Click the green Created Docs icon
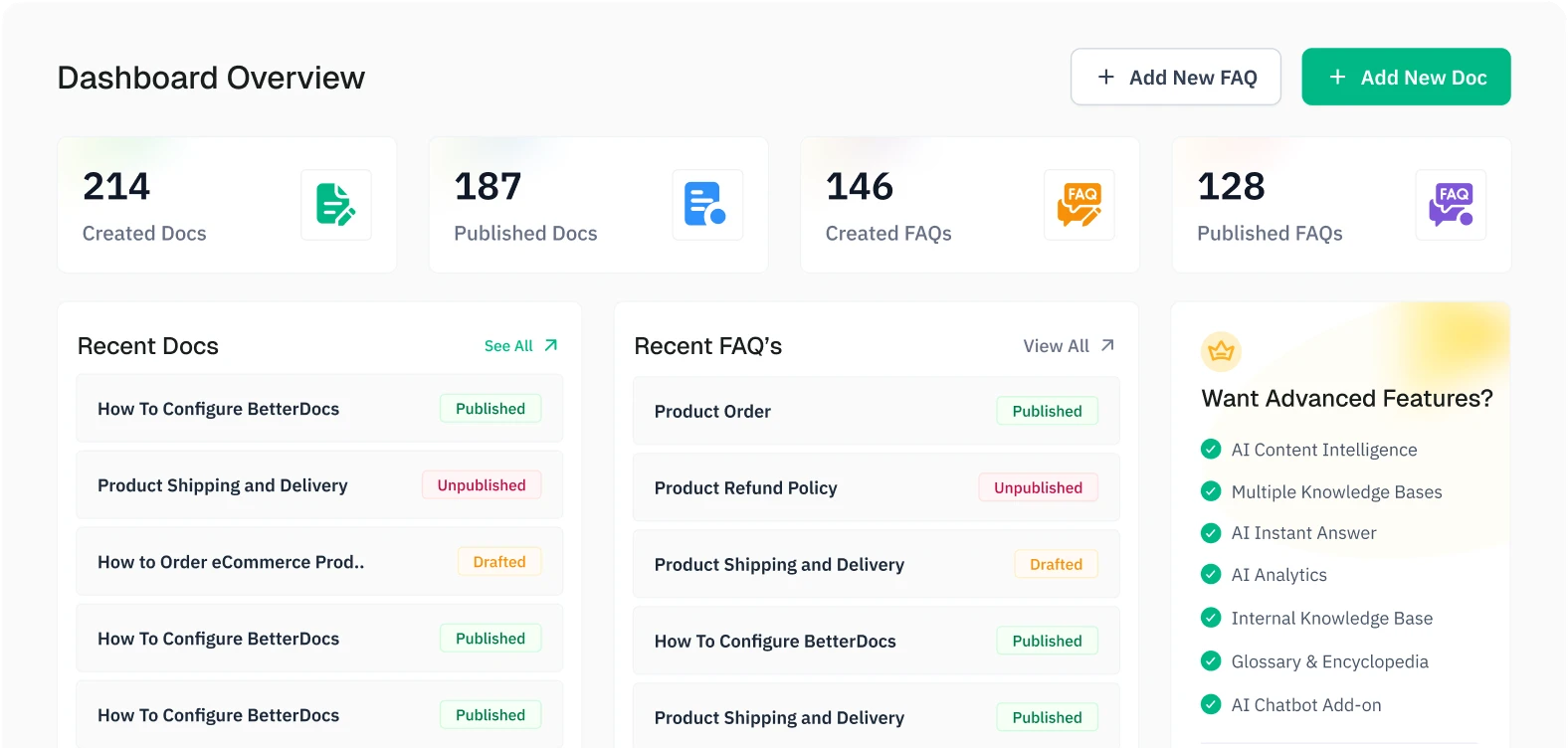 (x=336, y=205)
